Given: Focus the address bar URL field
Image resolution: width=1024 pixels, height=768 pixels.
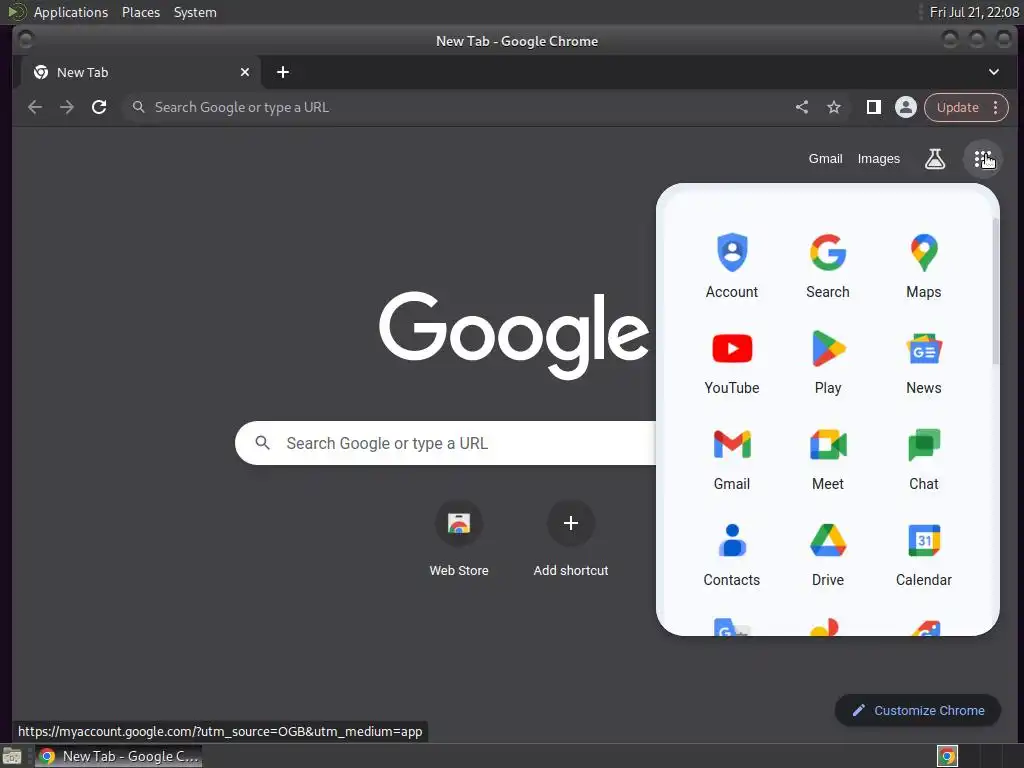Looking at the screenshot, I should coord(457,107).
